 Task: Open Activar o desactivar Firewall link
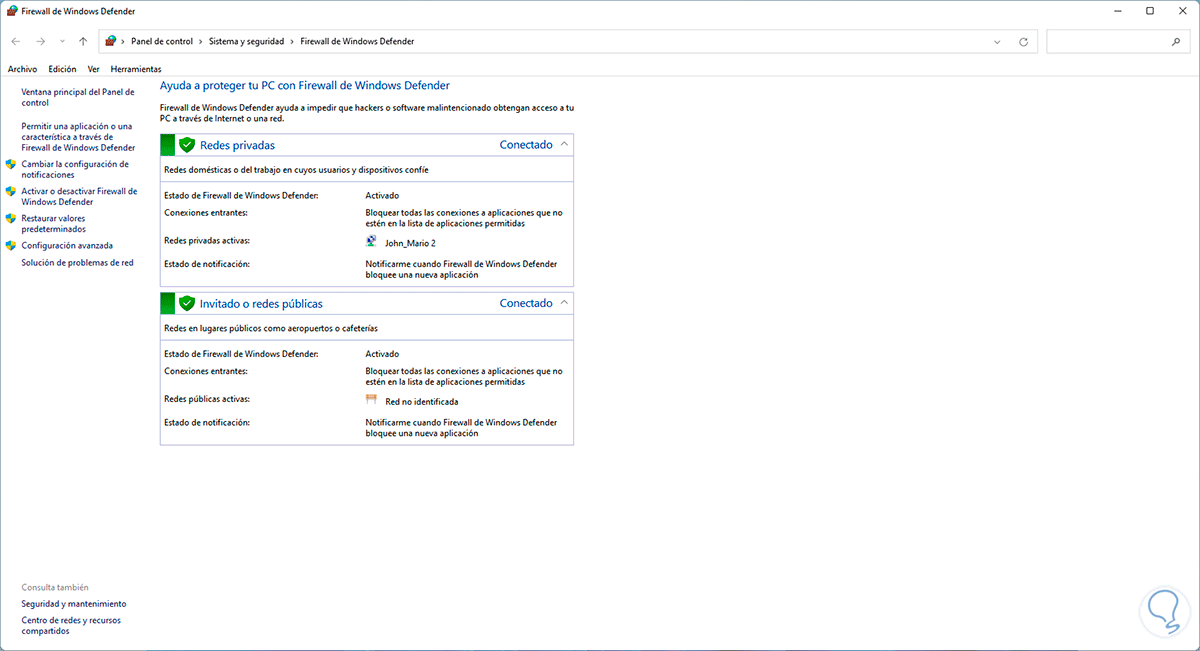coord(79,196)
